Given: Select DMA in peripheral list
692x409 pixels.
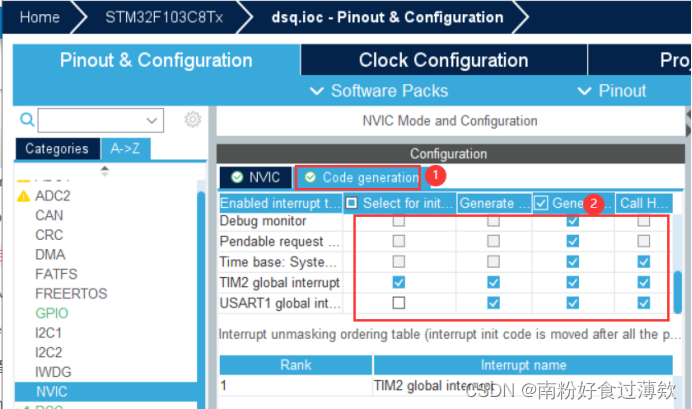Looking at the screenshot, I should click(x=50, y=255).
